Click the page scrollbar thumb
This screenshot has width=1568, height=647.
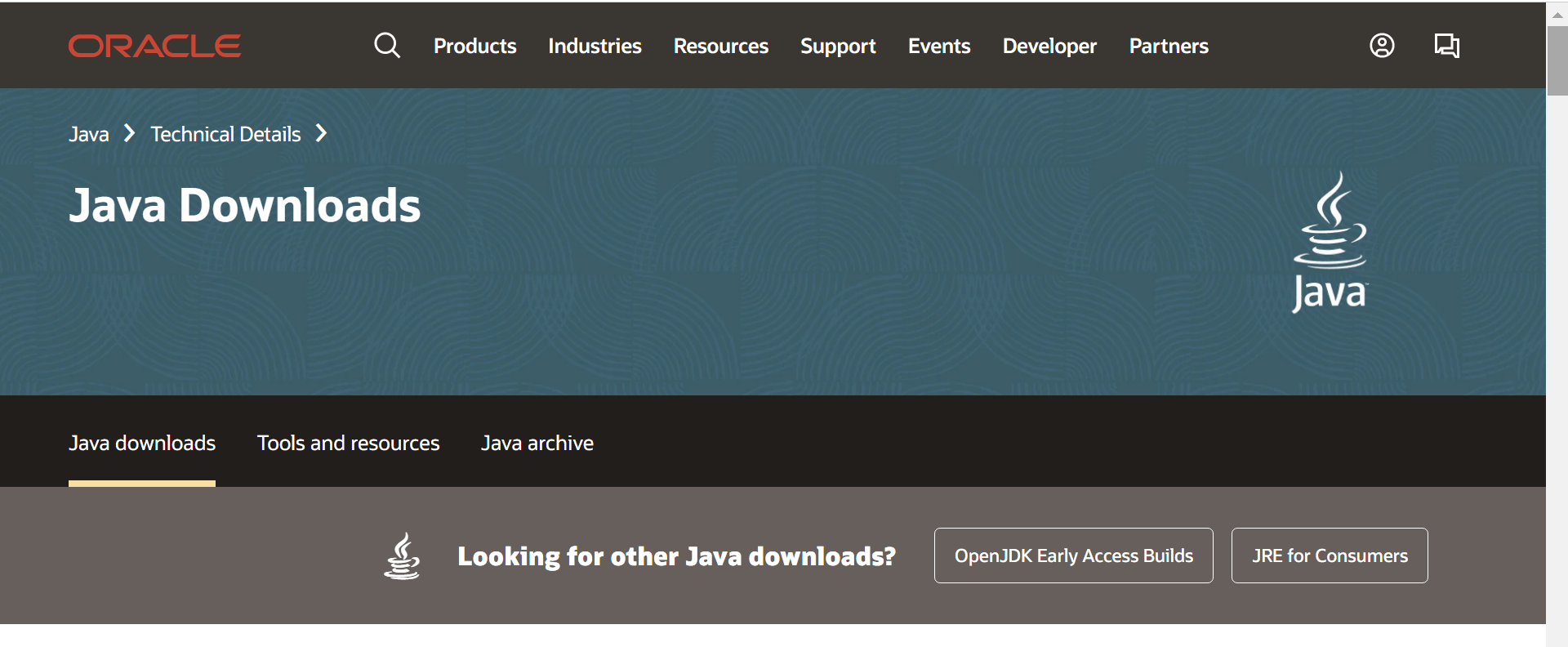(x=1557, y=61)
